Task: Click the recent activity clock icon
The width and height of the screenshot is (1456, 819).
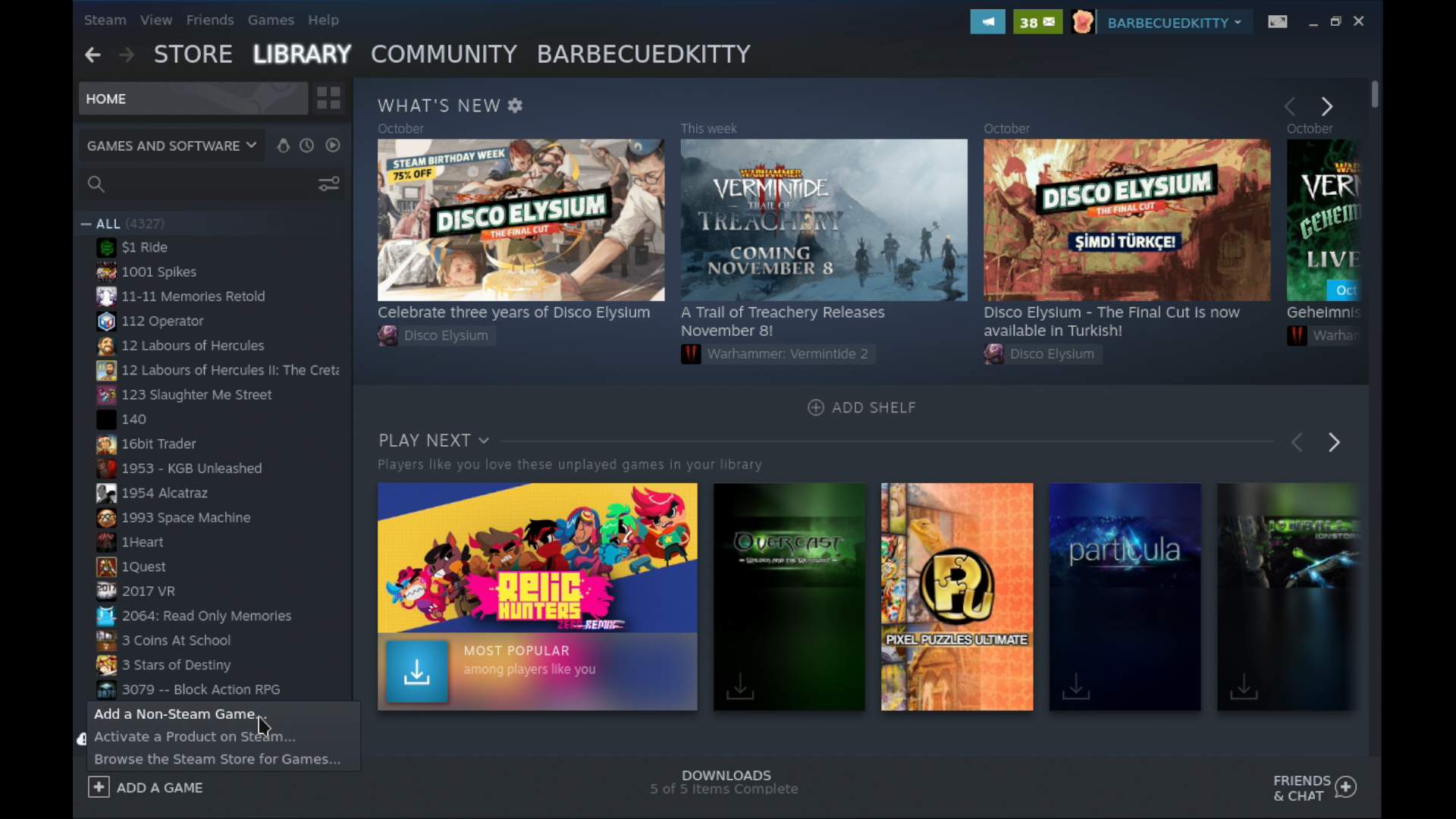Action: point(307,145)
